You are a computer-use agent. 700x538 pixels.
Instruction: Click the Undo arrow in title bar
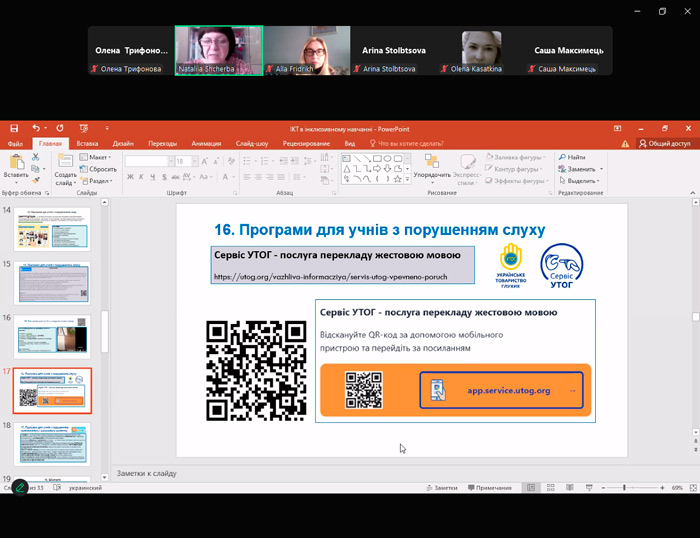[x=35, y=129]
